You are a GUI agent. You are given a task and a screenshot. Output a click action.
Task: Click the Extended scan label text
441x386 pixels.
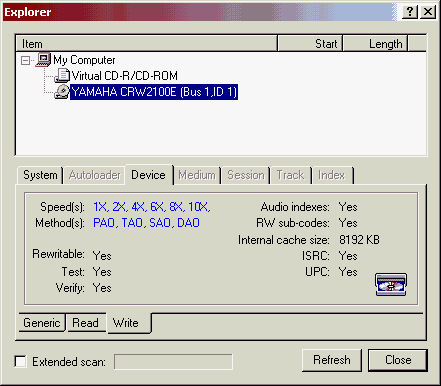pyautogui.click(x=69, y=362)
